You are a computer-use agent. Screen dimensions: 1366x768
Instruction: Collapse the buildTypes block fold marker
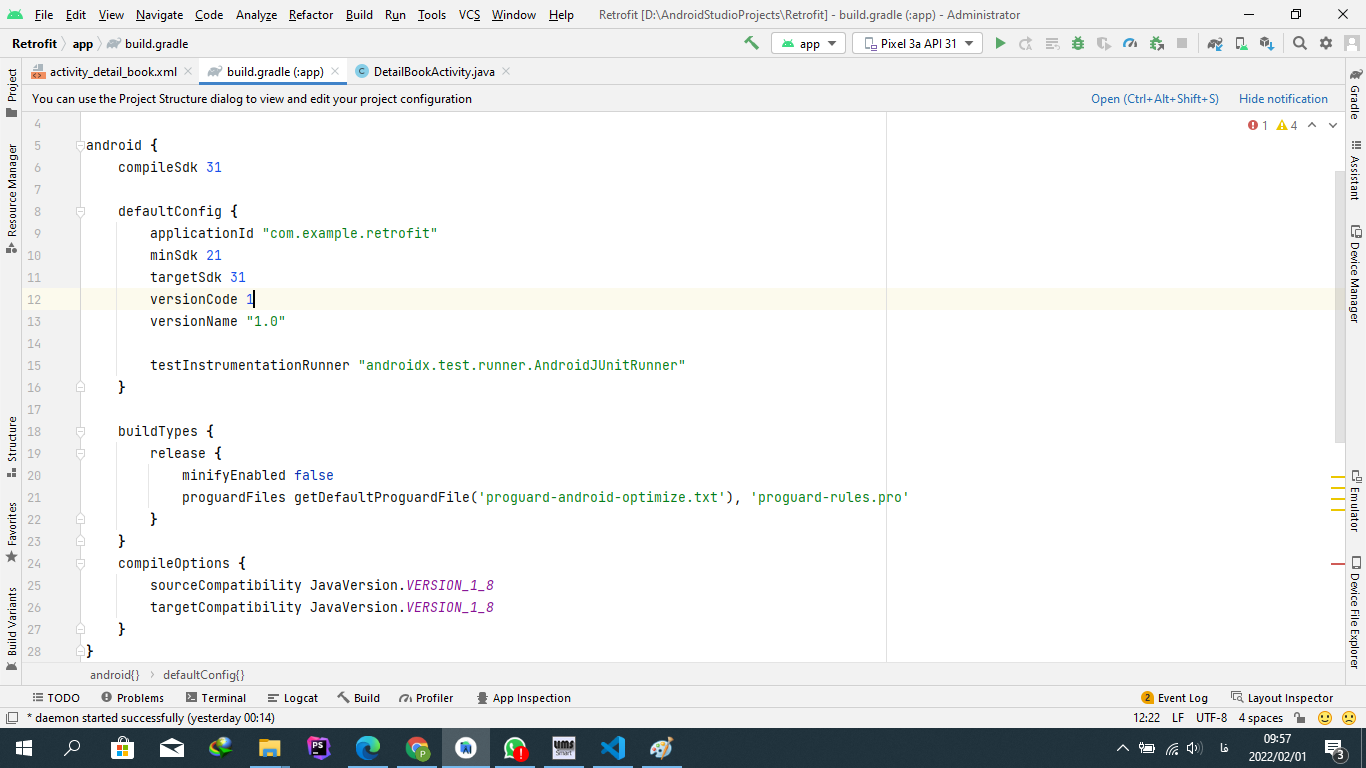[81, 431]
